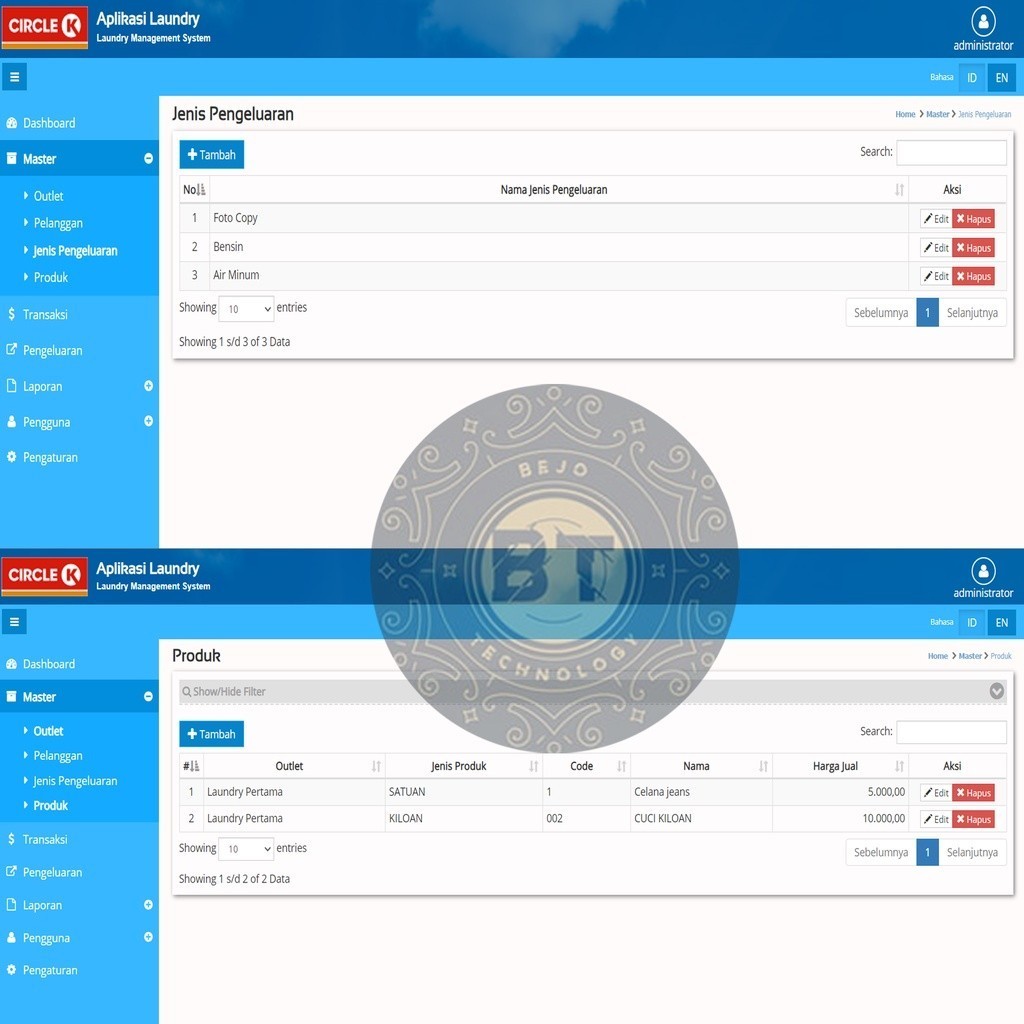
Task: Switch language to EN on Produk page
Action: [1002, 622]
